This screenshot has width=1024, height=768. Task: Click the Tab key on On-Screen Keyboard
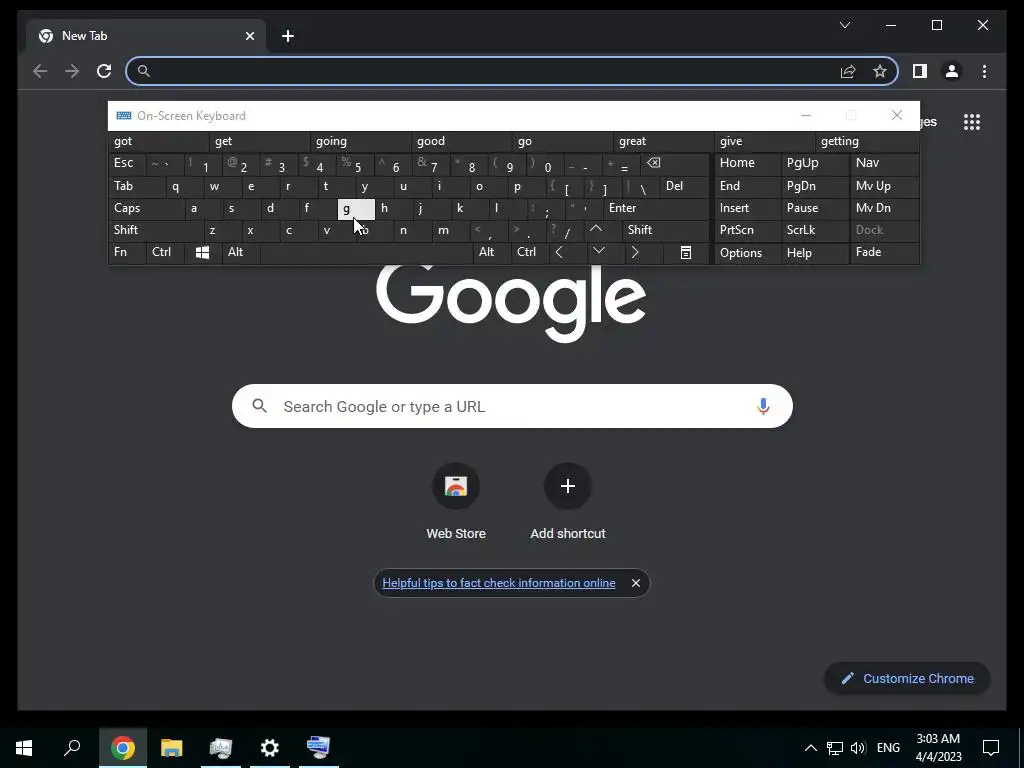point(136,186)
